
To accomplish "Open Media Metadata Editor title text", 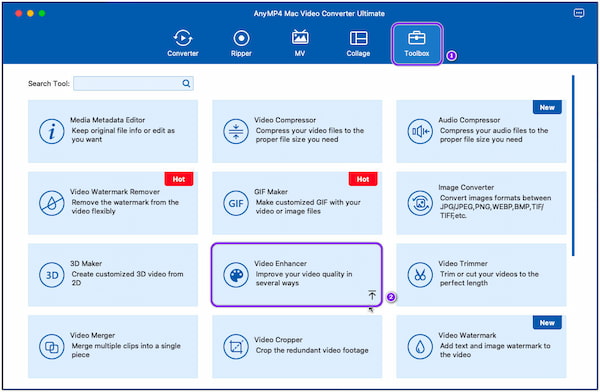I will point(108,120).
